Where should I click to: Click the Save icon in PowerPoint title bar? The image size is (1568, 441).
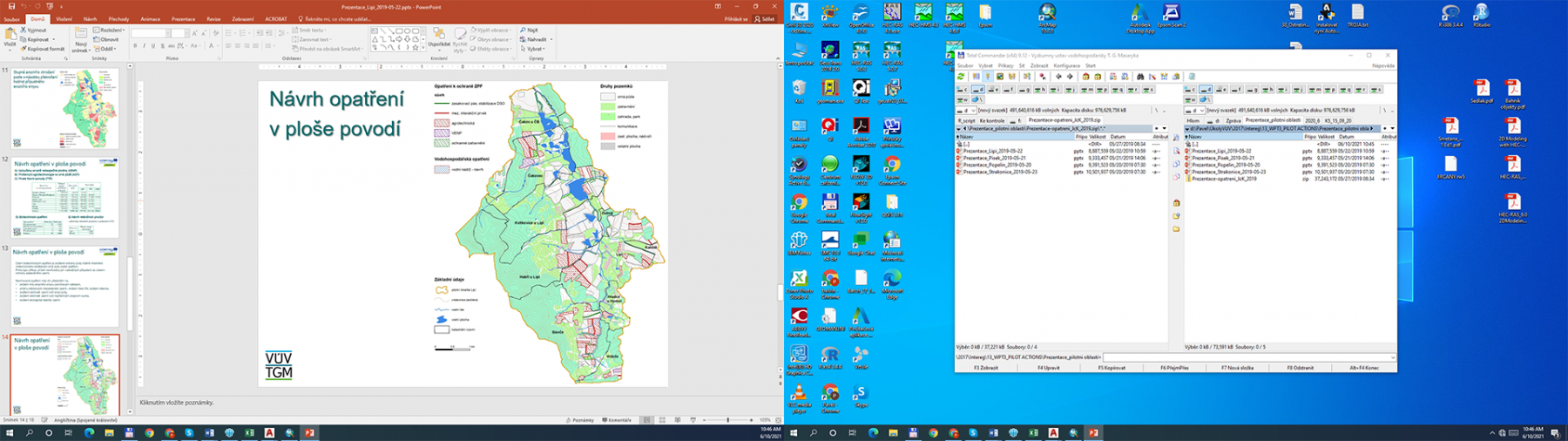pyautogui.click(x=10, y=7)
